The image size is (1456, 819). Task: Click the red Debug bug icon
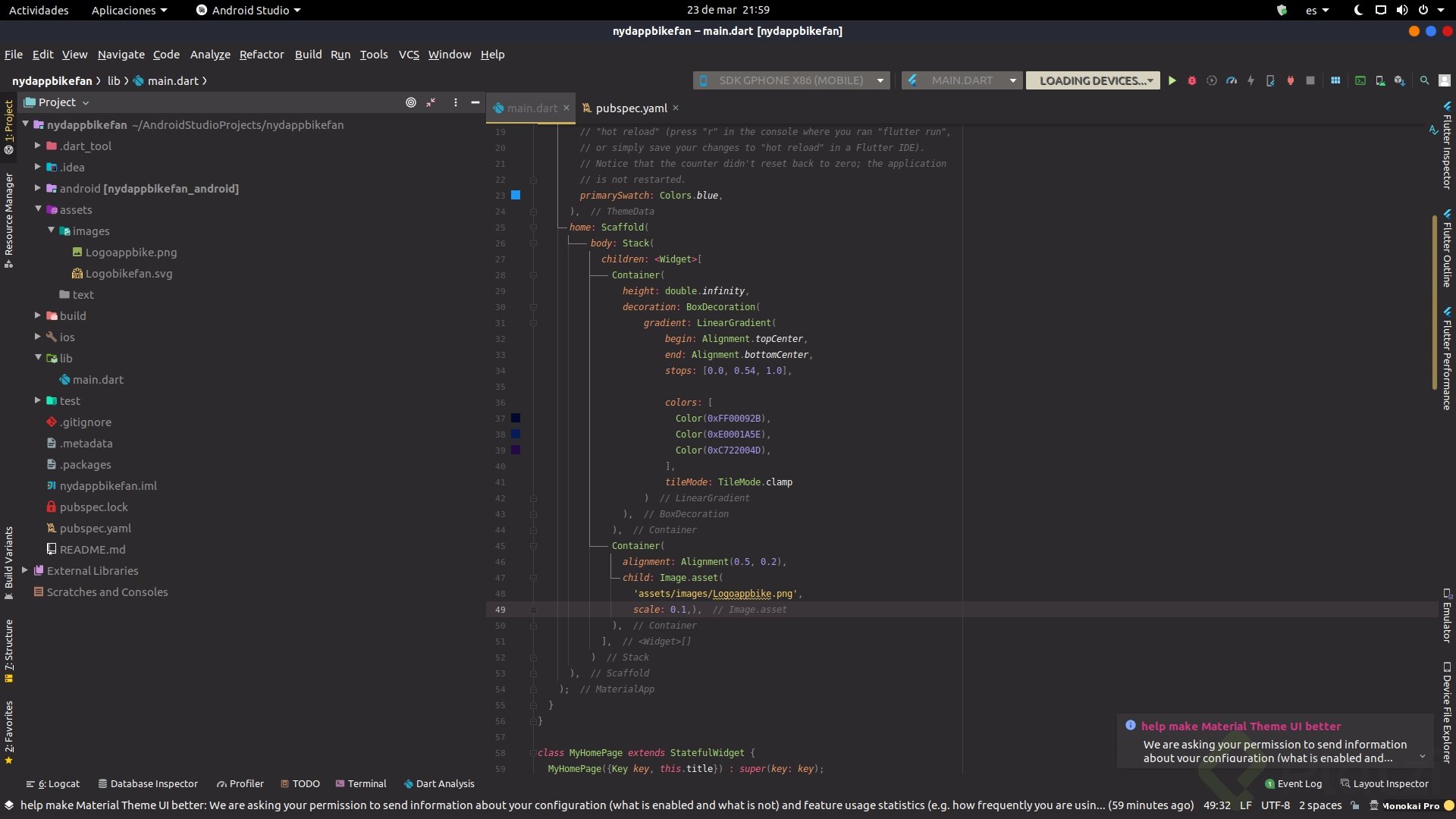coord(1191,80)
